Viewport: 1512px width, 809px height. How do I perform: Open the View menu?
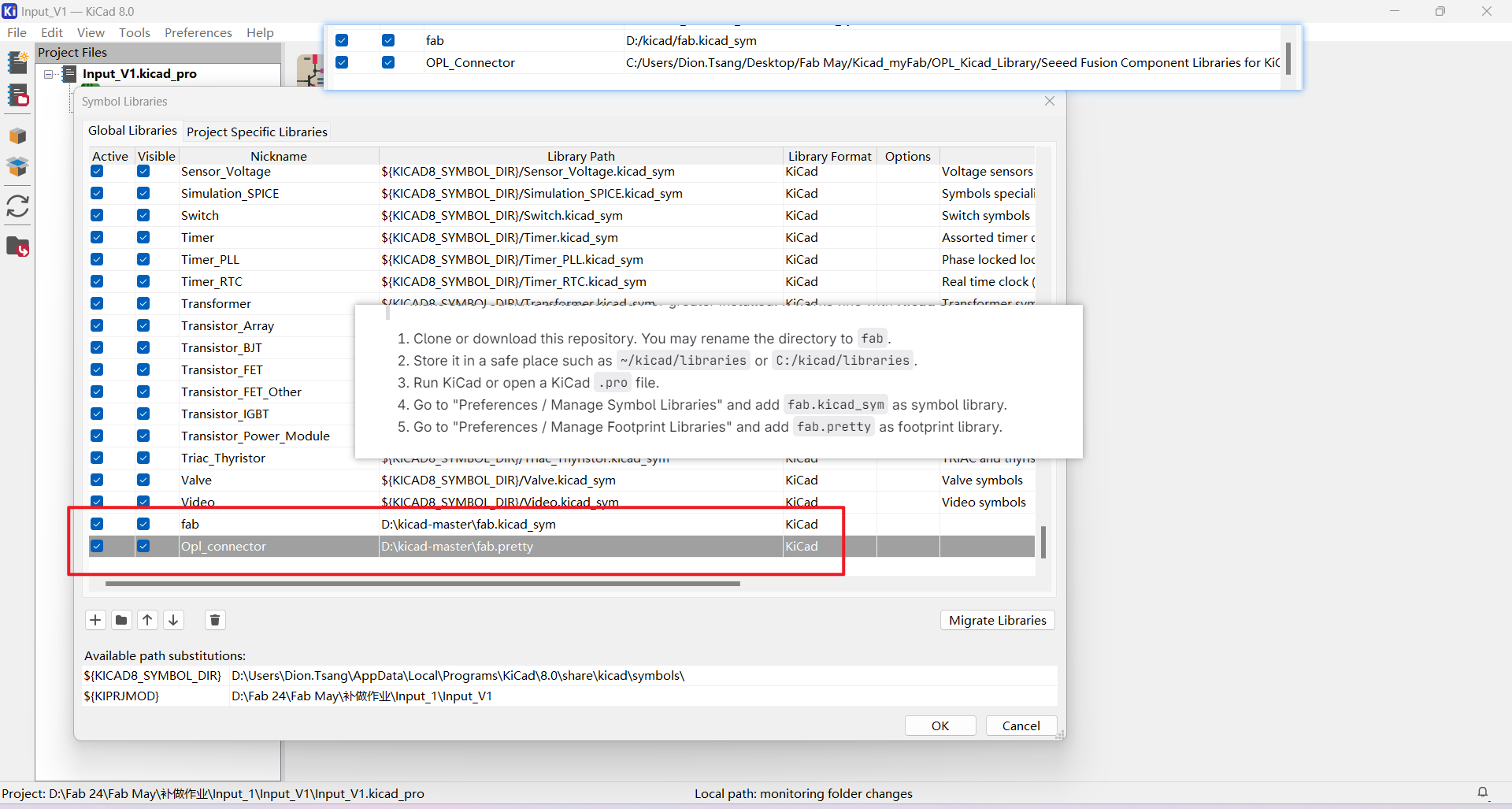click(x=91, y=32)
